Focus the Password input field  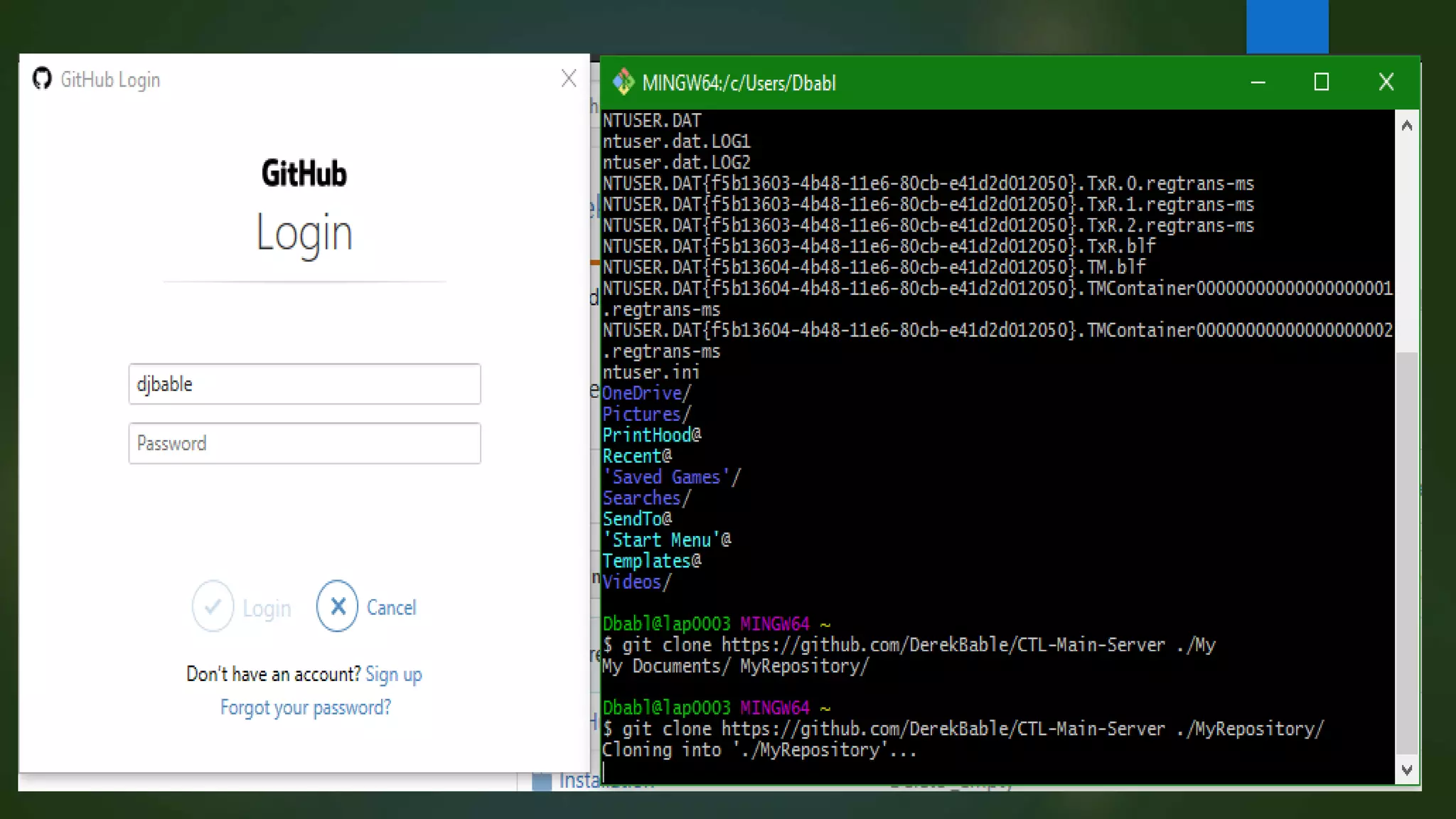coord(304,443)
